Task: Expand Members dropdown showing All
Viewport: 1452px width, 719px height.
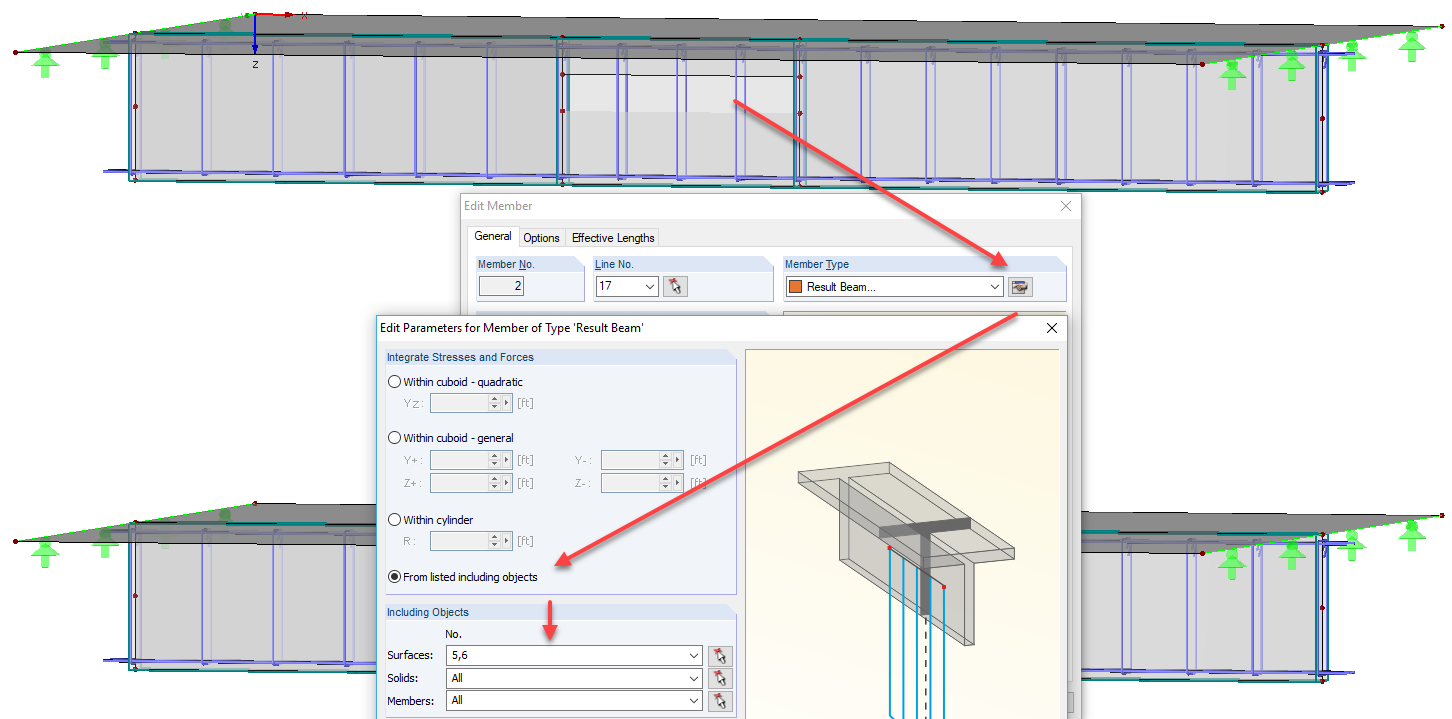Action: tap(694, 701)
